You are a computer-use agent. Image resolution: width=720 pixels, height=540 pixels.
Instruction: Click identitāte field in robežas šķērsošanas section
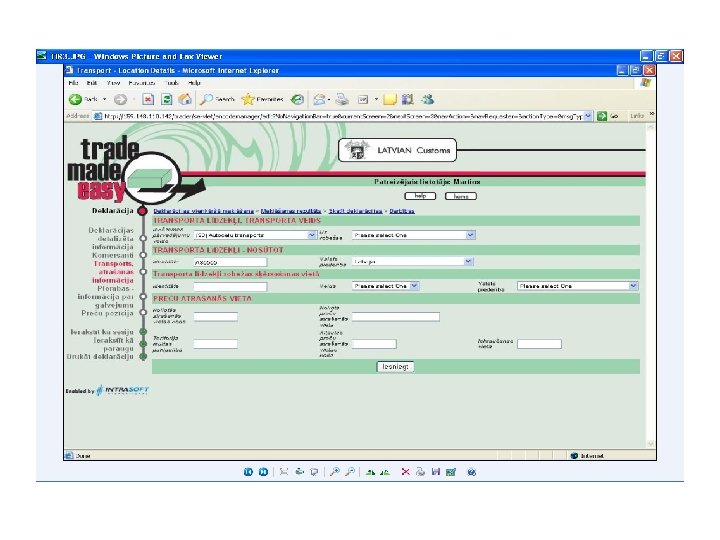coord(230,286)
